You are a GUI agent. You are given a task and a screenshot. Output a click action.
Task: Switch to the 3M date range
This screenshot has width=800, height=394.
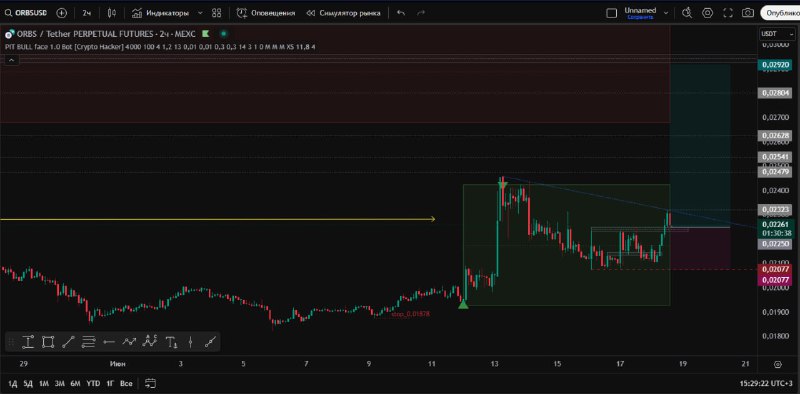tap(60, 383)
